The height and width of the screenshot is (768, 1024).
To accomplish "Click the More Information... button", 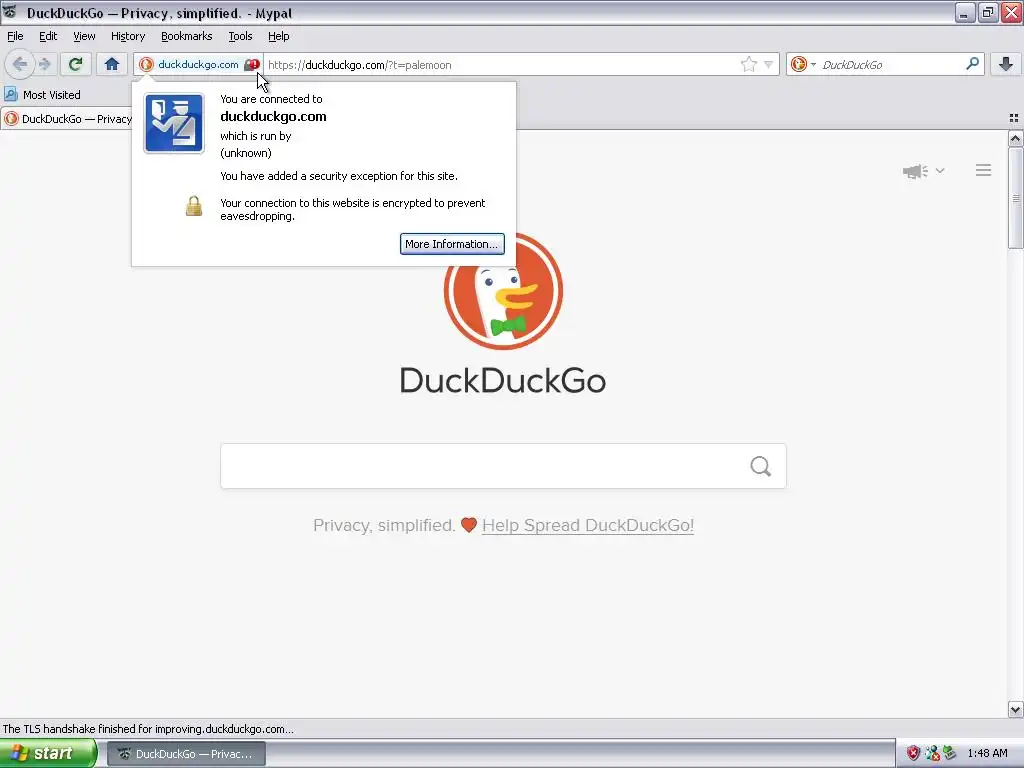I will (x=452, y=244).
